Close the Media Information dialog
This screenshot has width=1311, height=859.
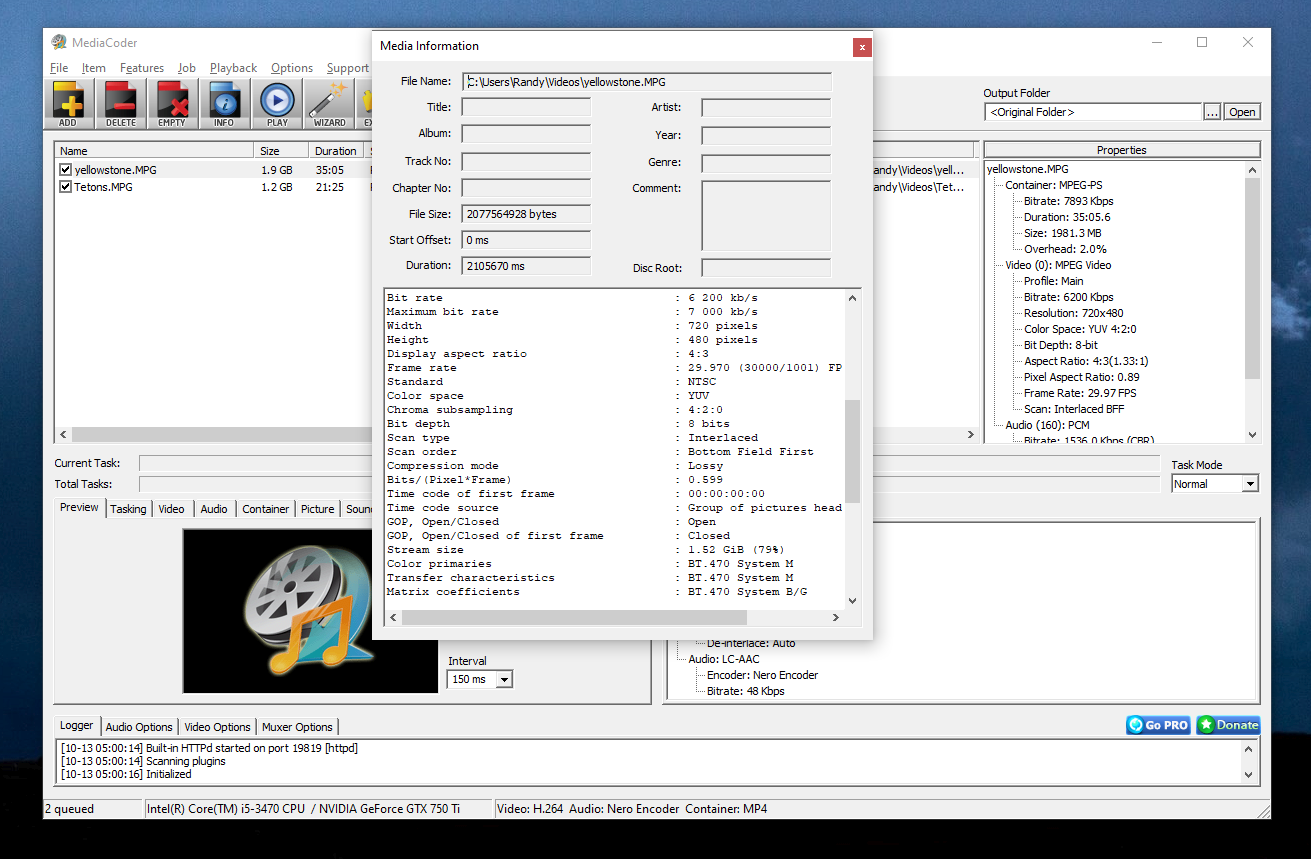pos(861,46)
